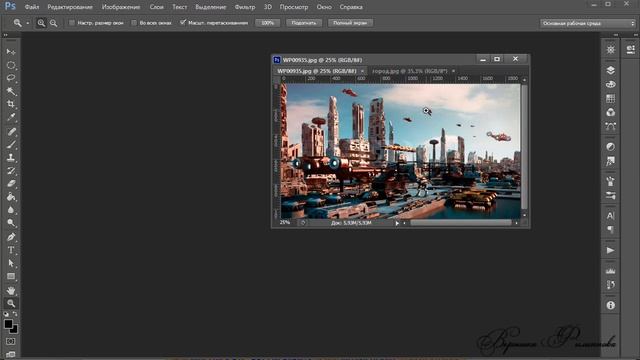Select the Horizontal Type tool

pos(11,250)
